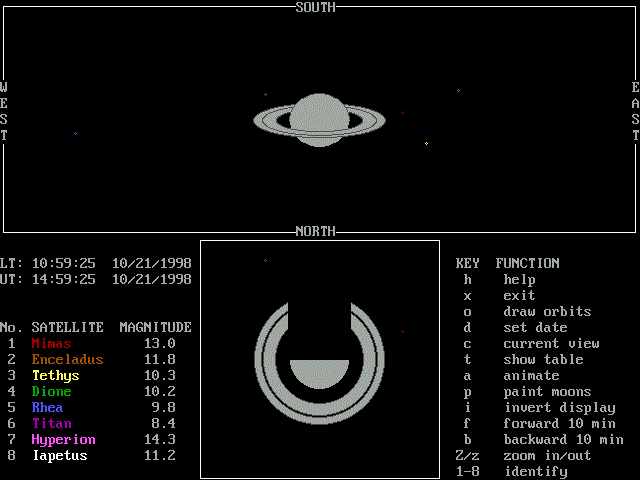Click the red Mimas dot in the sky view

[402, 113]
